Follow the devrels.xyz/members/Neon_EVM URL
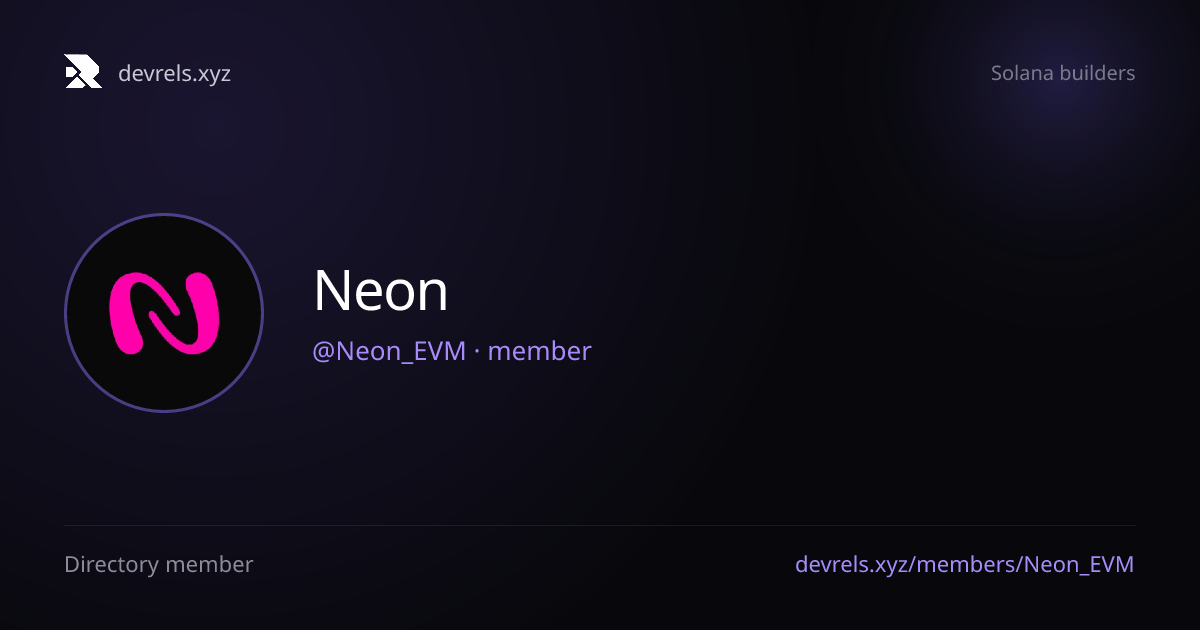The image size is (1200, 630). click(x=964, y=565)
